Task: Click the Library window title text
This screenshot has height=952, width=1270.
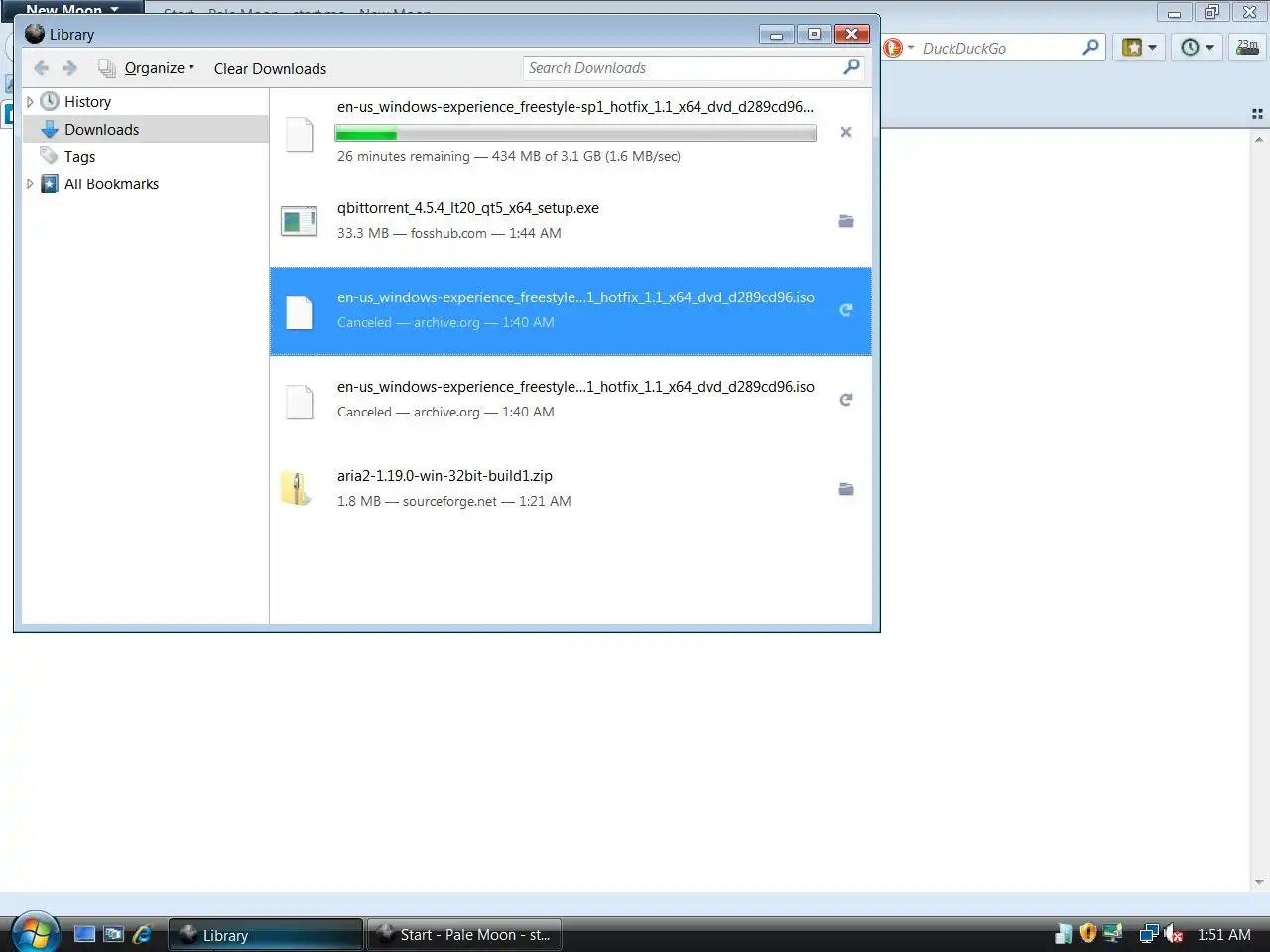Action: pos(71,34)
